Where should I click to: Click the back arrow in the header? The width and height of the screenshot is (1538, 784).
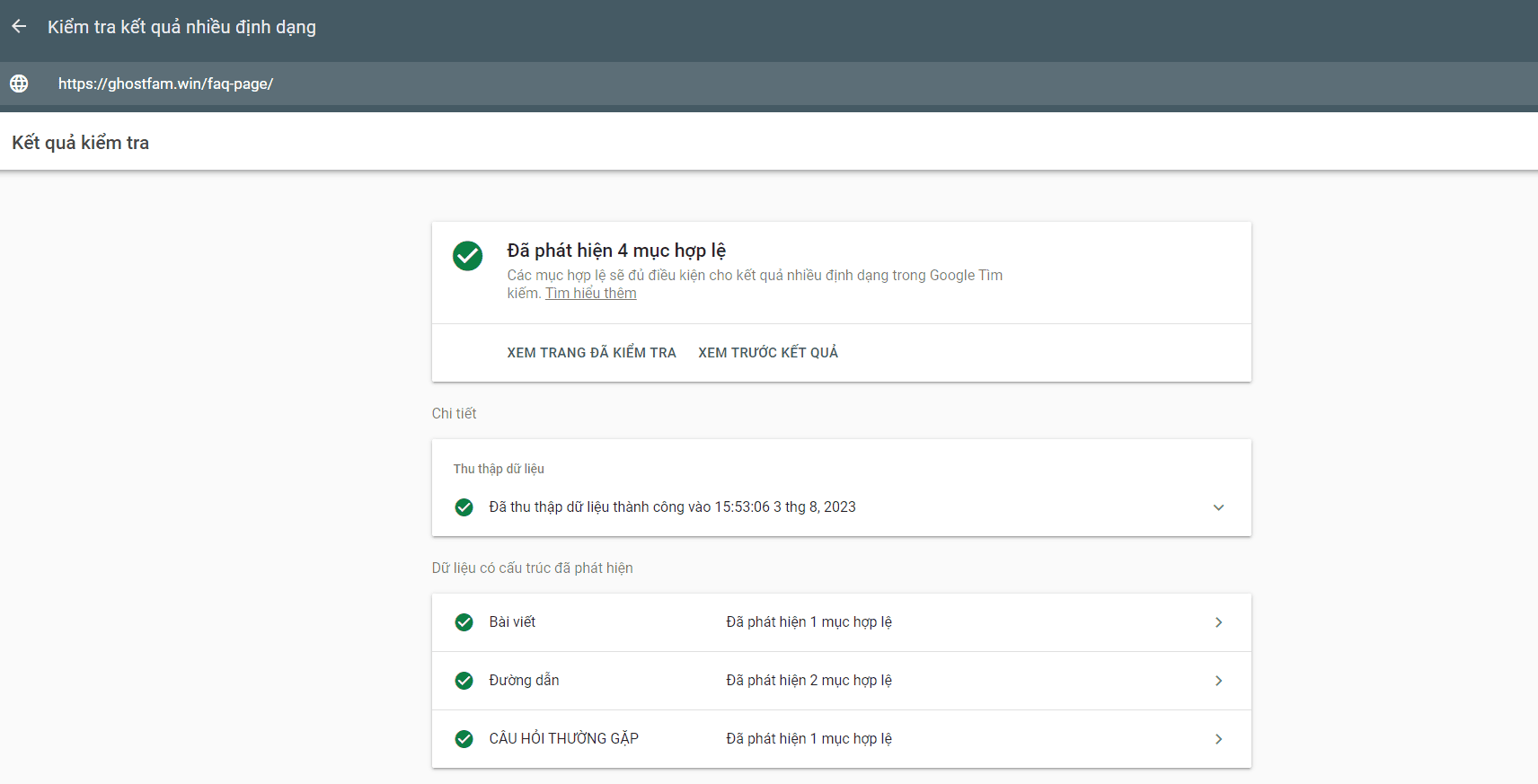pyautogui.click(x=19, y=27)
